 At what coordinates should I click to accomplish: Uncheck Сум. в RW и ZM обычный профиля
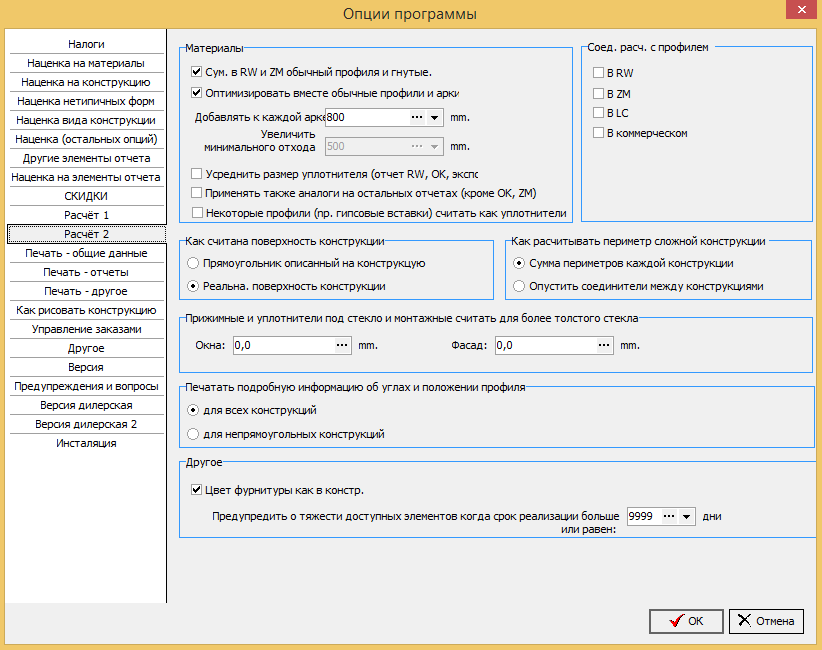click(197, 72)
